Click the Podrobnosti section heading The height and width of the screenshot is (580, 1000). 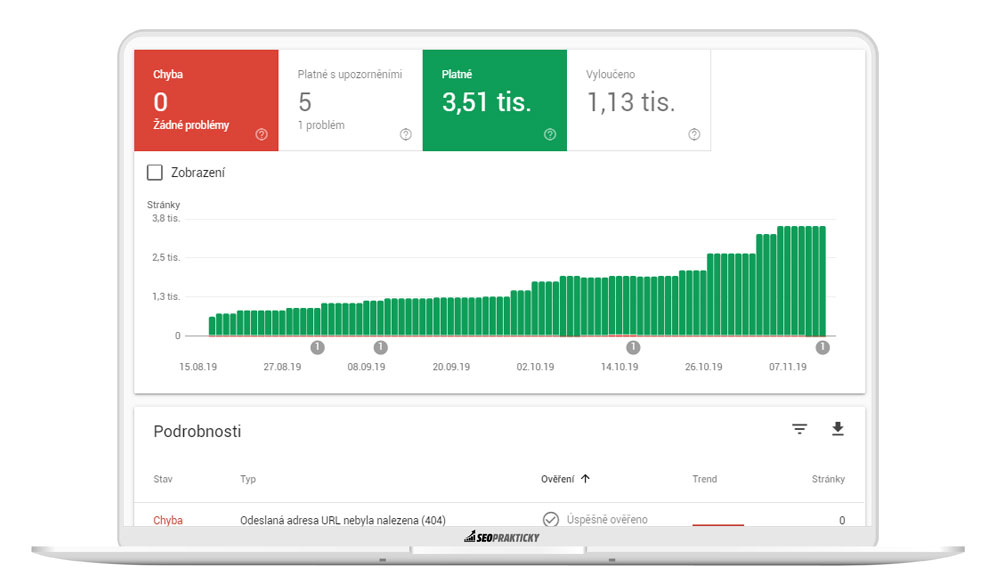coord(197,431)
